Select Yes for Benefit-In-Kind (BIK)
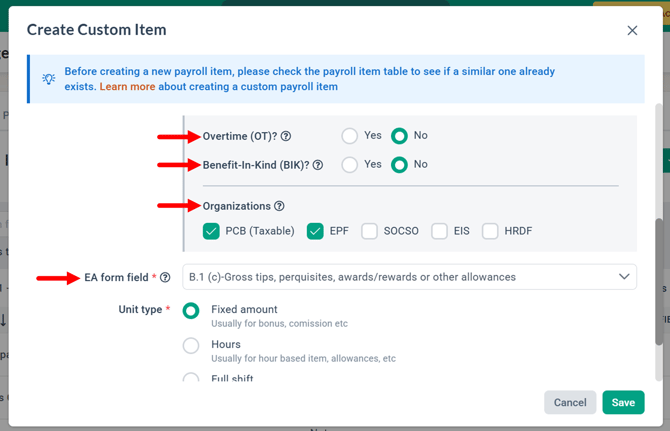 coord(350,165)
